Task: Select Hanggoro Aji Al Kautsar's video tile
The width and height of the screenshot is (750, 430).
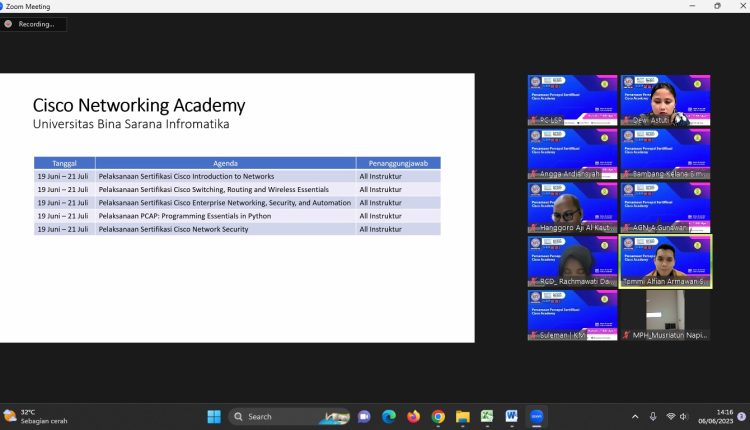Action: [573, 208]
